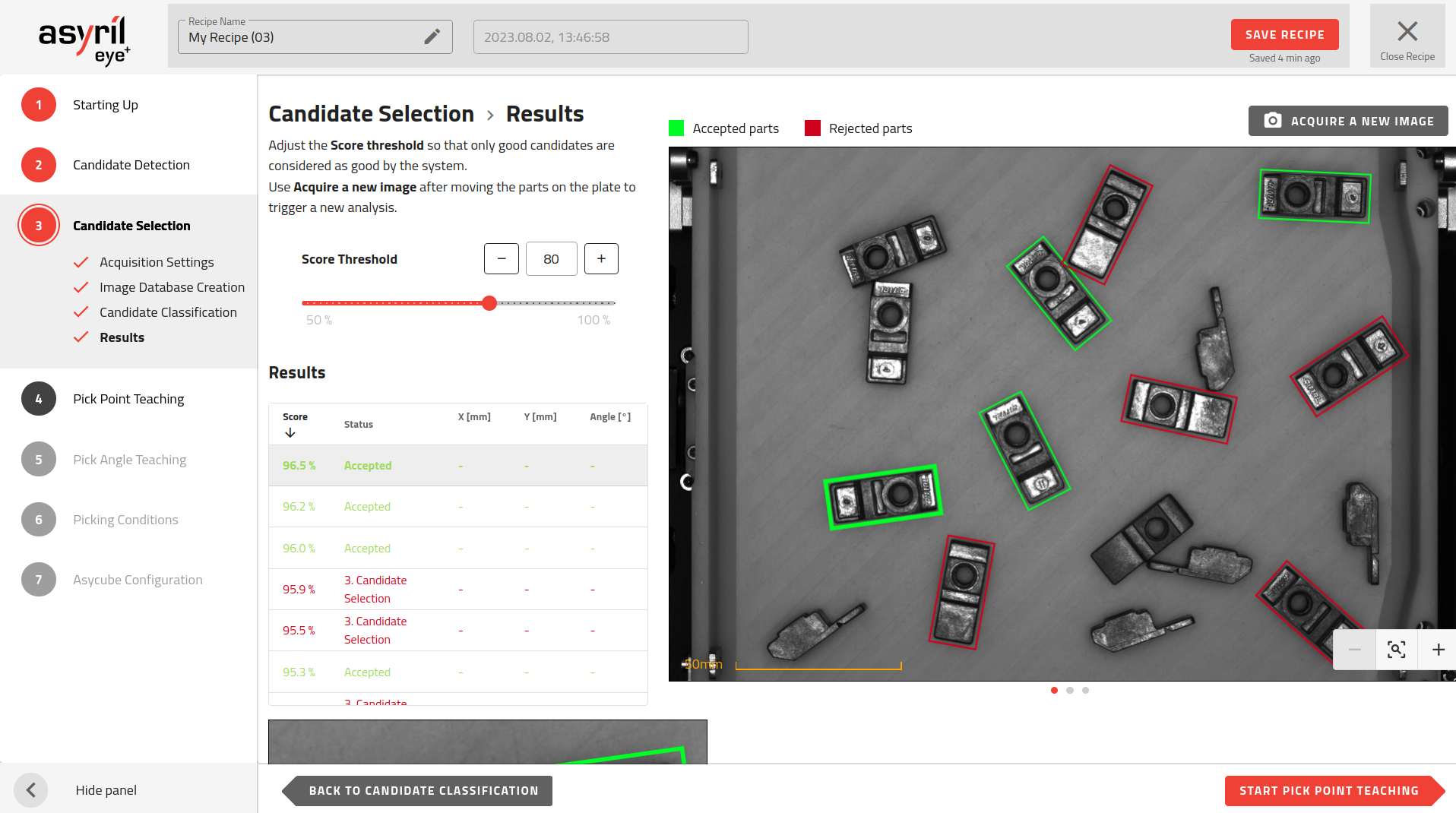The image size is (1456, 813).
Task: Decrease score threshold with minus button
Action: pos(502,259)
